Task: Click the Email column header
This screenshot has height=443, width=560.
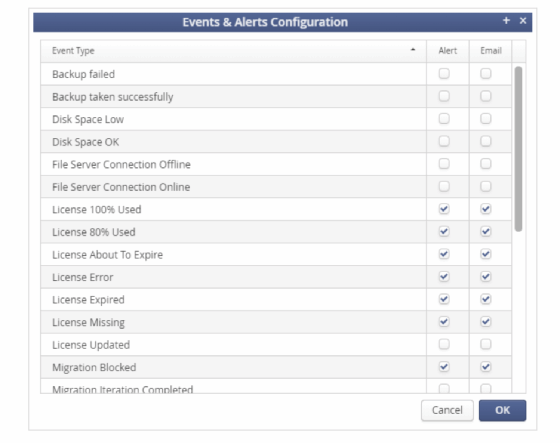Action: pyautogui.click(x=491, y=51)
